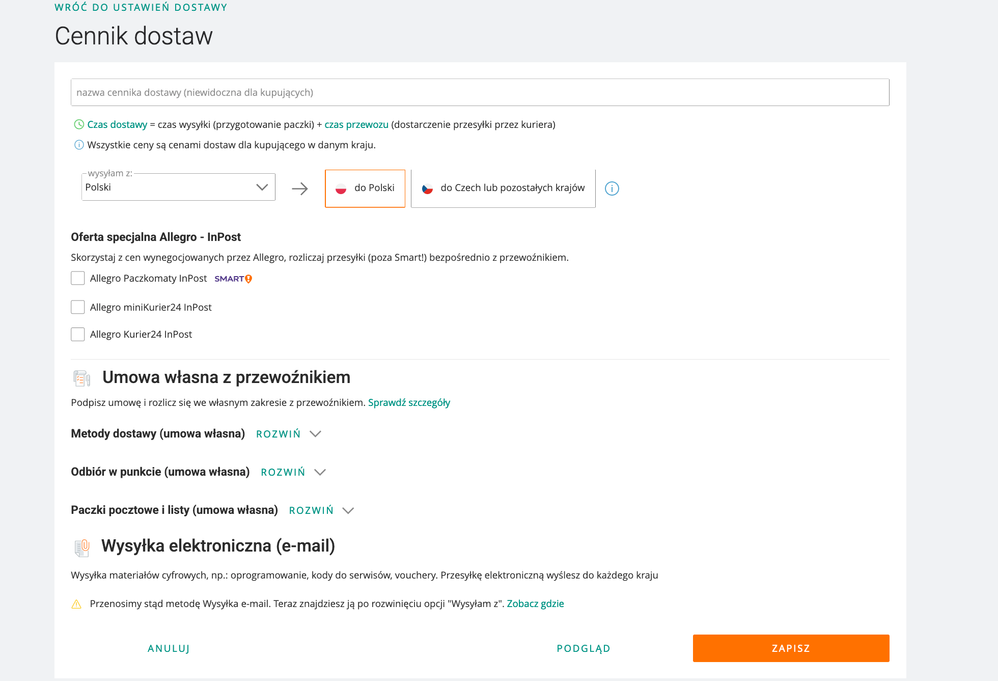
Task: Select the 'do Polski' tab
Action: (x=365, y=188)
